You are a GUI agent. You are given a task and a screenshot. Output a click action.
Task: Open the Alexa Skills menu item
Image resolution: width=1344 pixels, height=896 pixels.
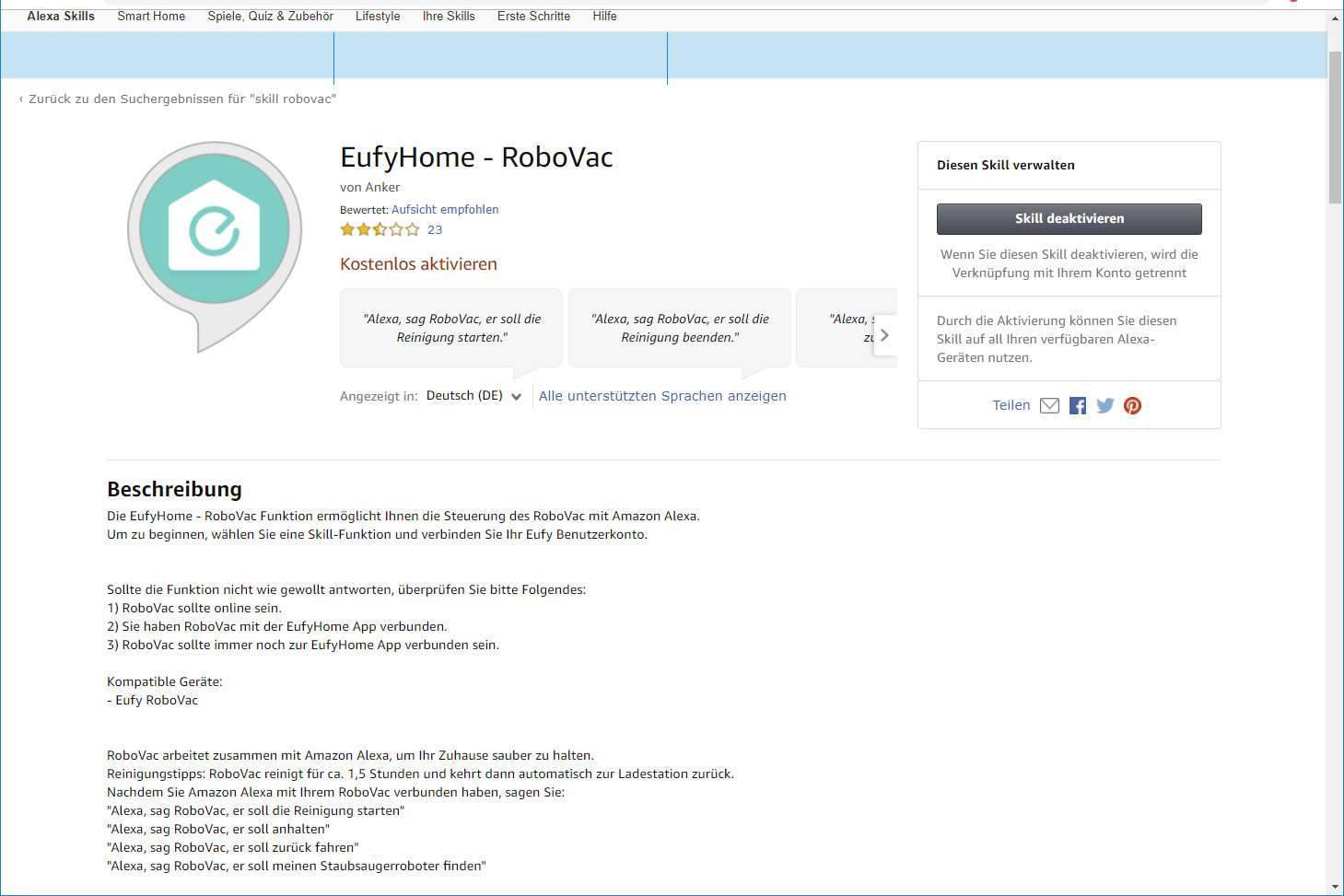pos(61,16)
